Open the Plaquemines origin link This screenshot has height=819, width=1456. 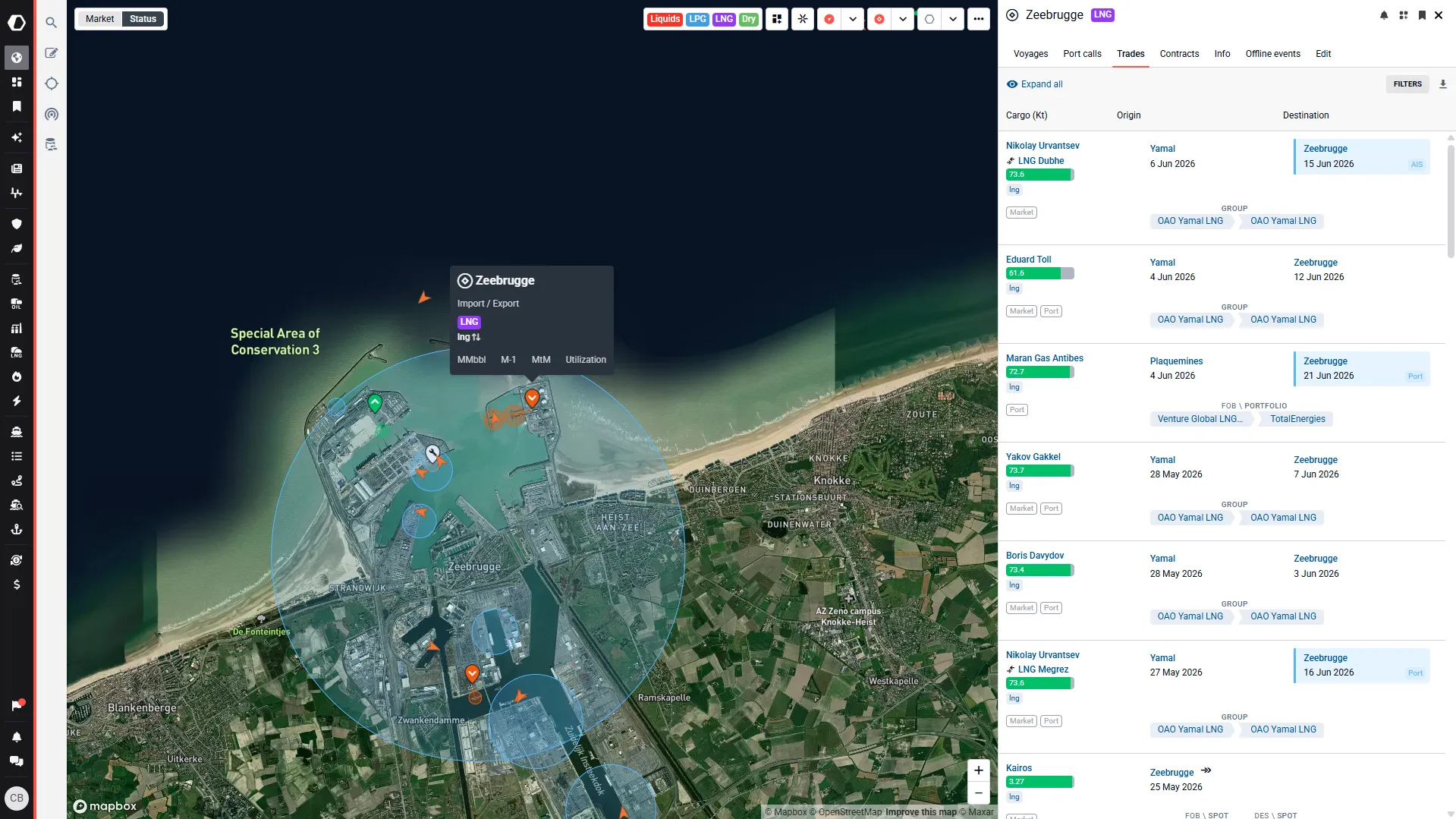(x=1176, y=361)
